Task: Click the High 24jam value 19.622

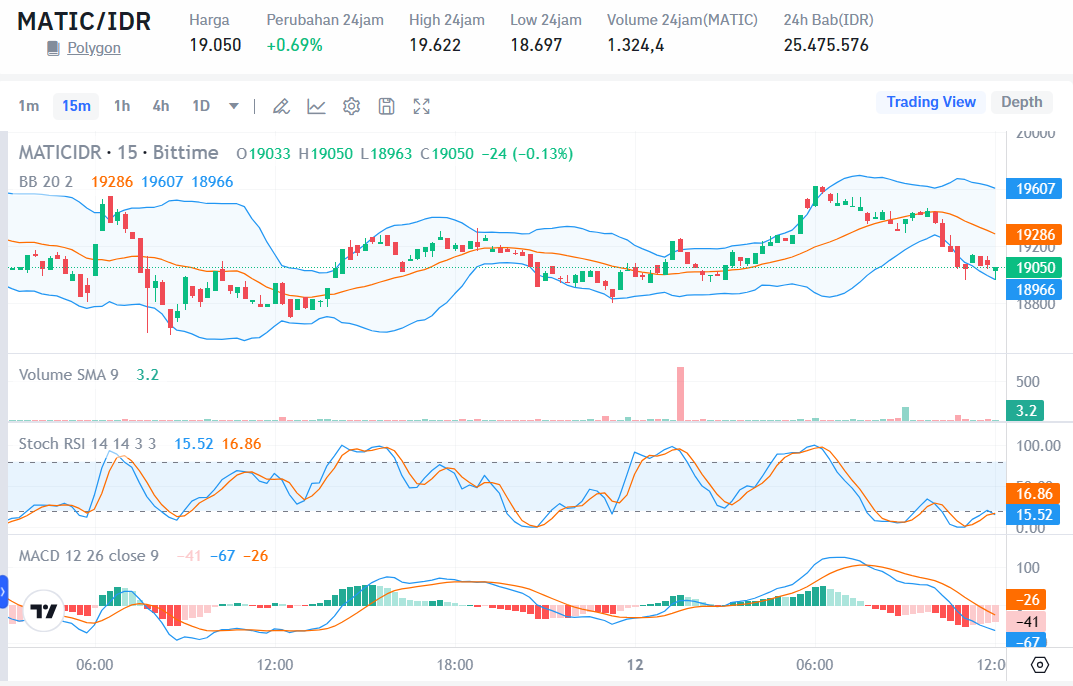Action: coord(435,45)
